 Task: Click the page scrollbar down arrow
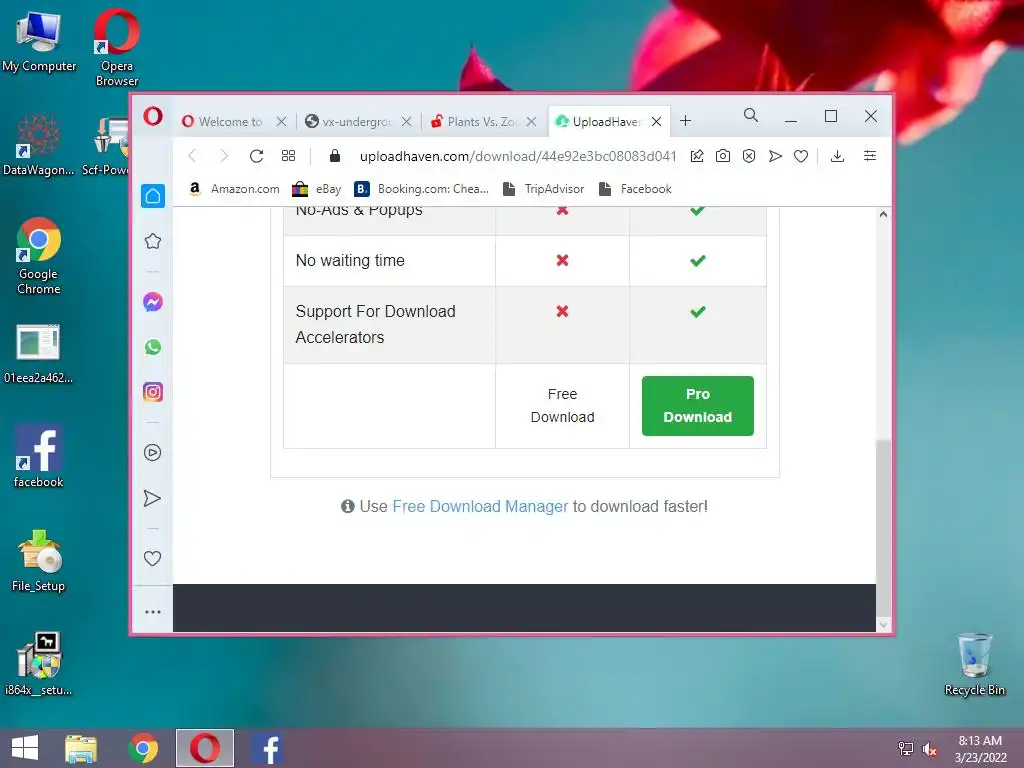[883, 625]
